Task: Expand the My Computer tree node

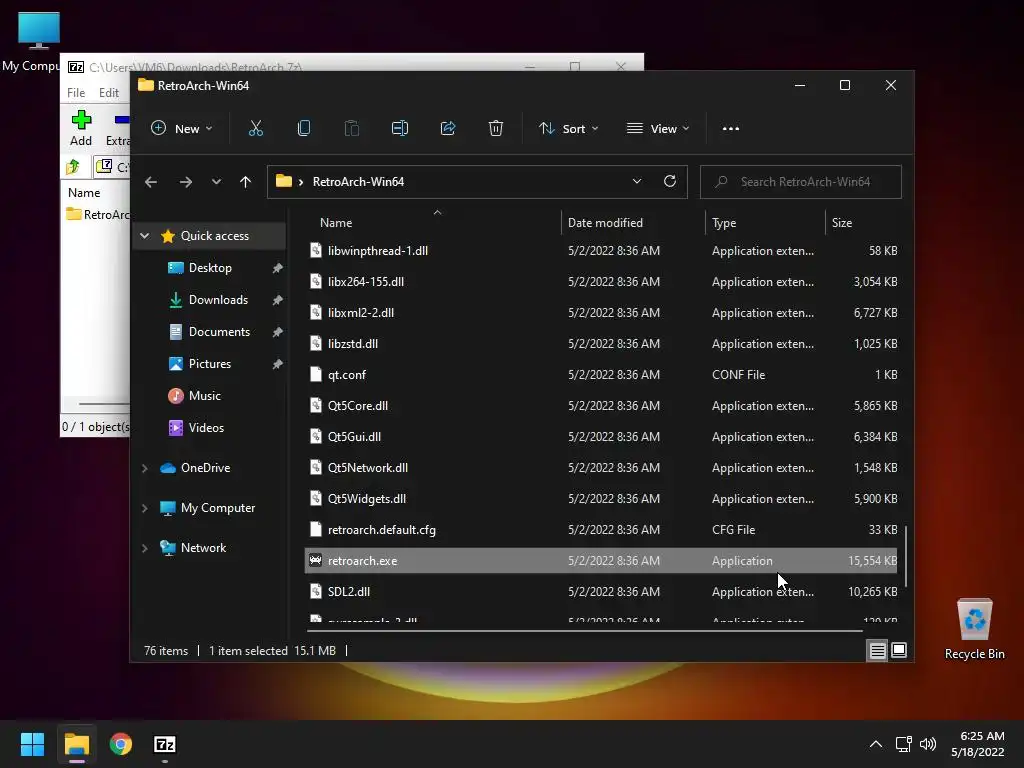Action: point(145,508)
